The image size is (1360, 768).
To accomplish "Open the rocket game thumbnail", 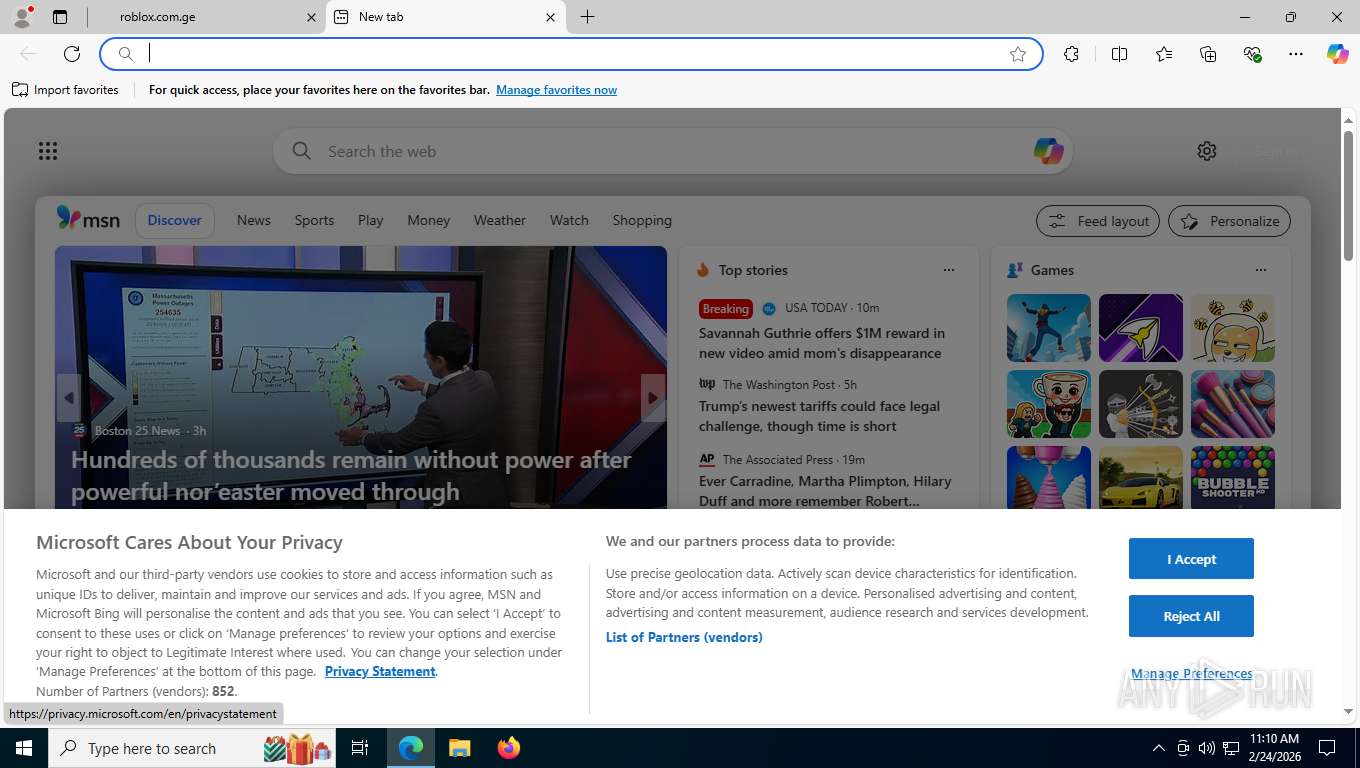I will click(1141, 328).
